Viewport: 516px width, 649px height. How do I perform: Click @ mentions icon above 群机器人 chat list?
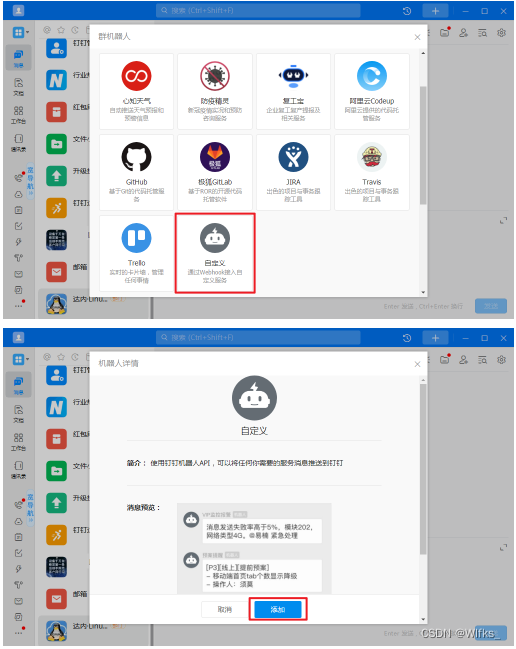(x=47, y=30)
